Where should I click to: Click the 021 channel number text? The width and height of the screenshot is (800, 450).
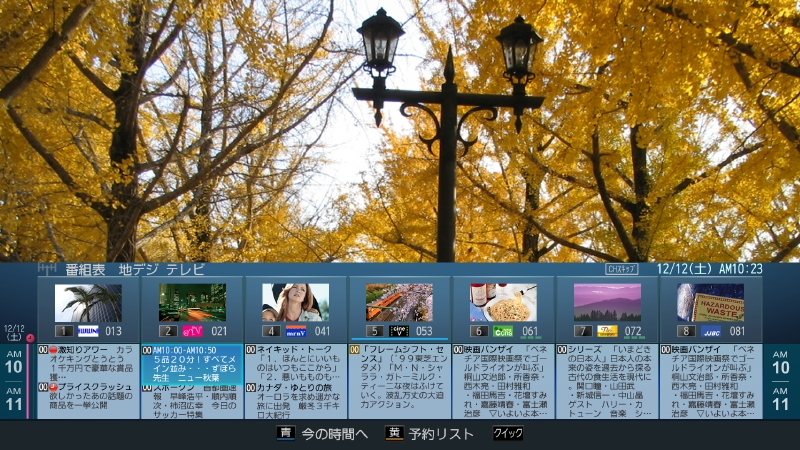point(219,331)
